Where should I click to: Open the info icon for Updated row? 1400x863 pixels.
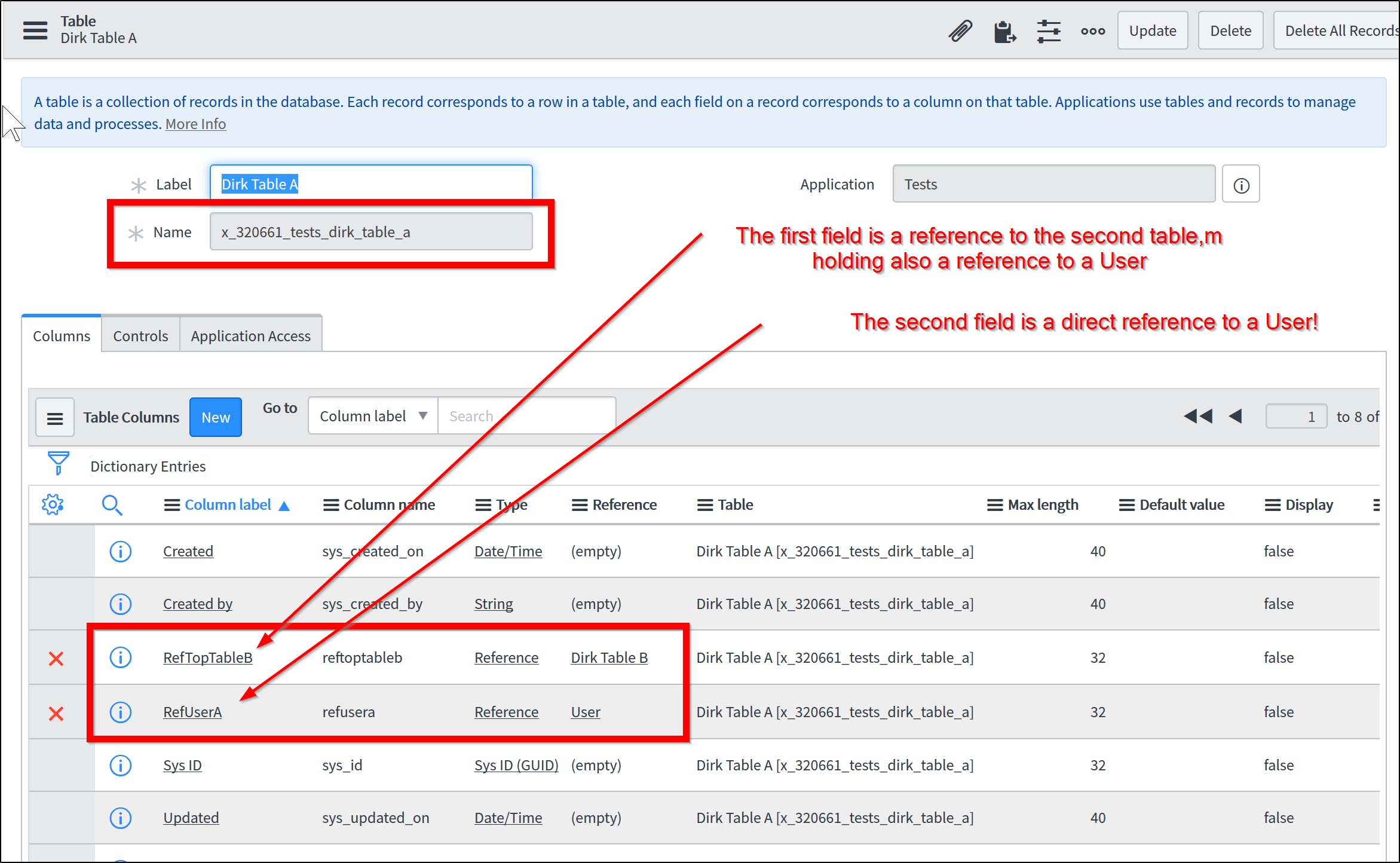coord(120,818)
